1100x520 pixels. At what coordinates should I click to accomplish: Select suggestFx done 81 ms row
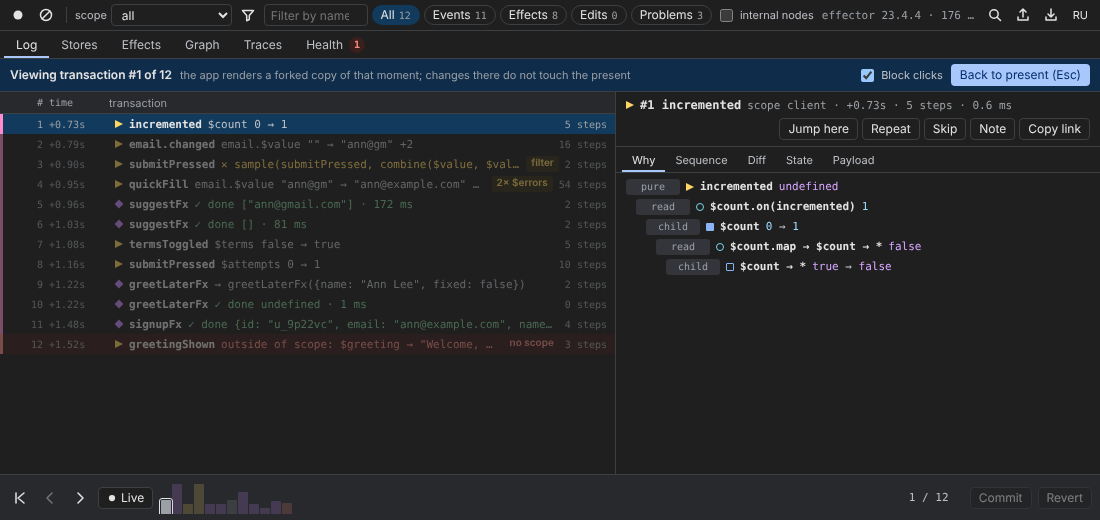pos(307,225)
